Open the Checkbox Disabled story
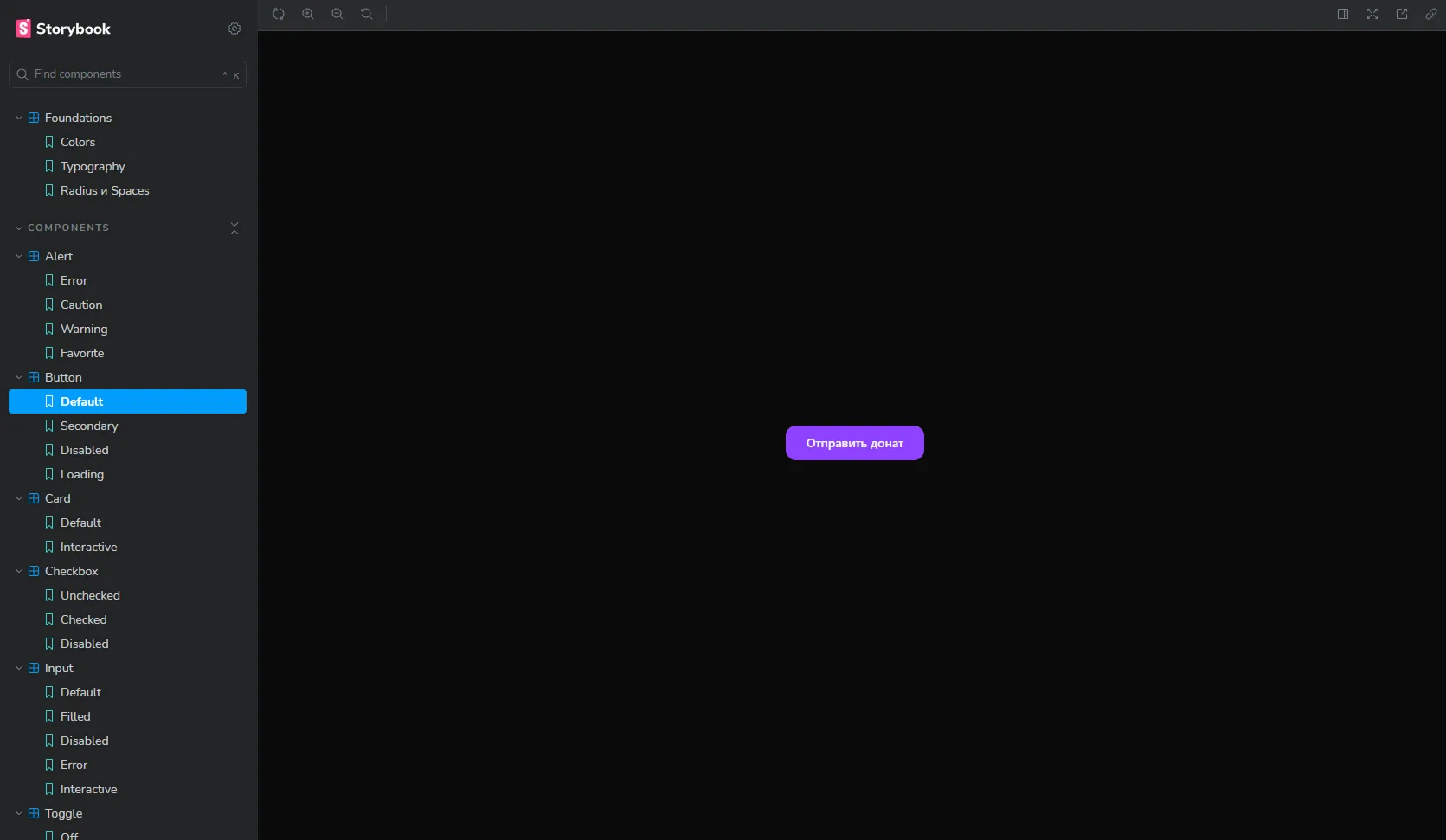The image size is (1446, 840). tap(128, 644)
